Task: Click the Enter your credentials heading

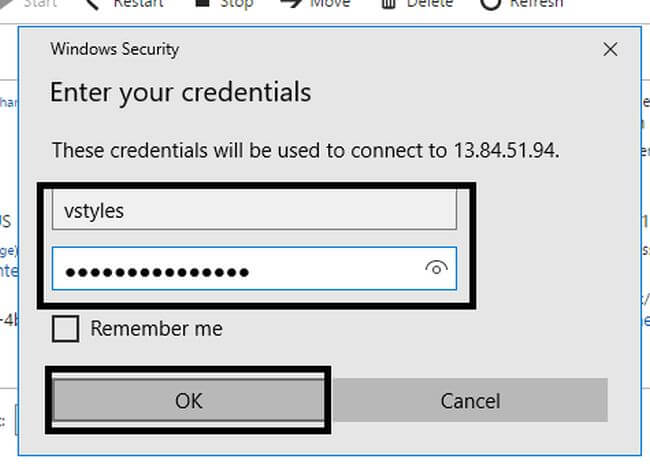Action: [x=180, y=93]
